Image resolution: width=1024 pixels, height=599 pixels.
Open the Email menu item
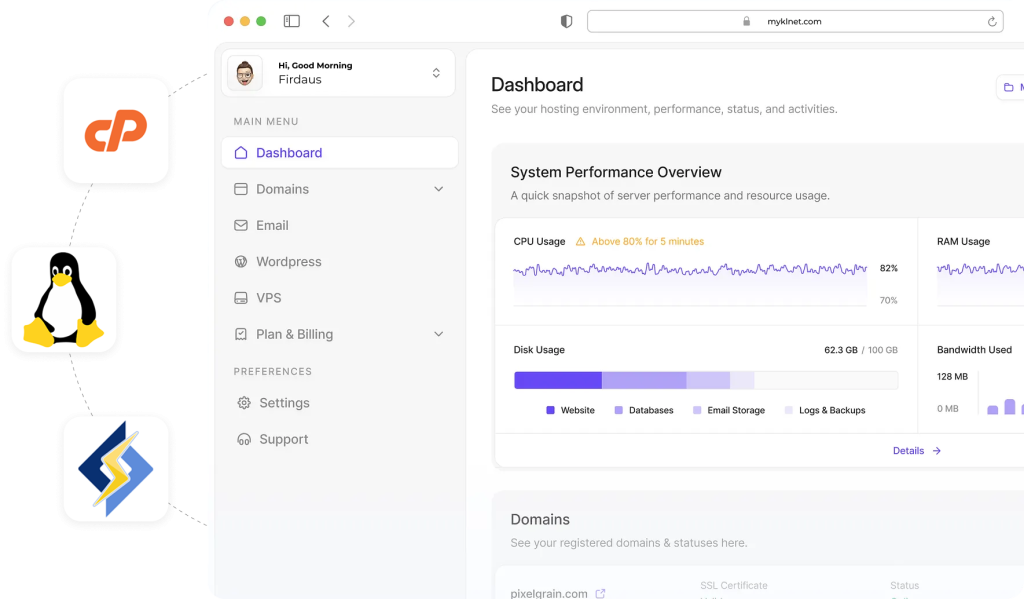(x=340, y=225)
